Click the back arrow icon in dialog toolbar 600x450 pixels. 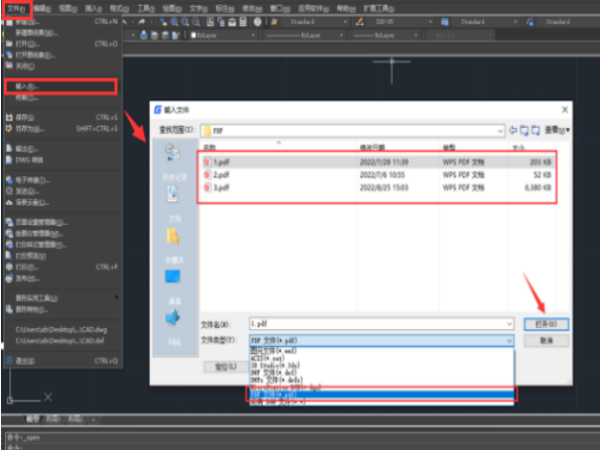click(x=513, y=130)
